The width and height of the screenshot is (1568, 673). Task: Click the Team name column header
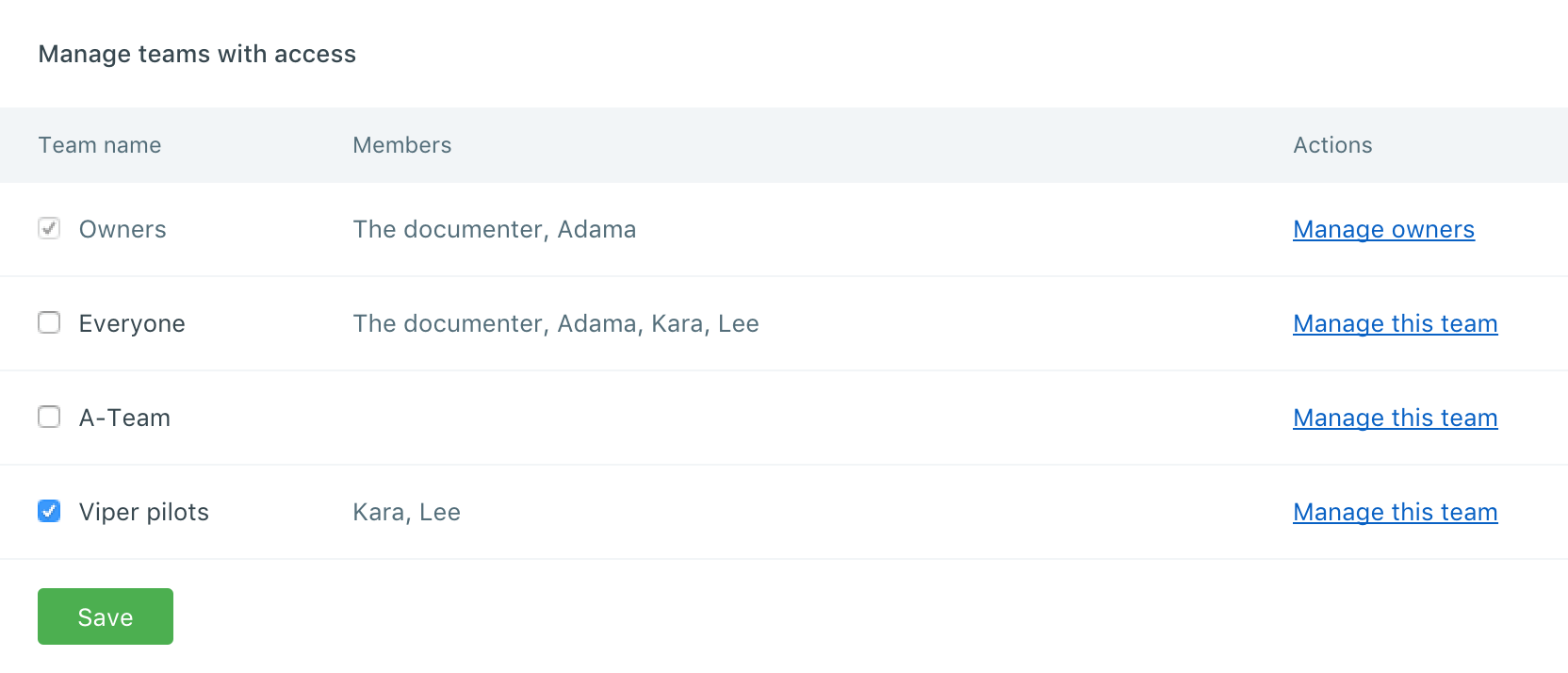[100, 145]
